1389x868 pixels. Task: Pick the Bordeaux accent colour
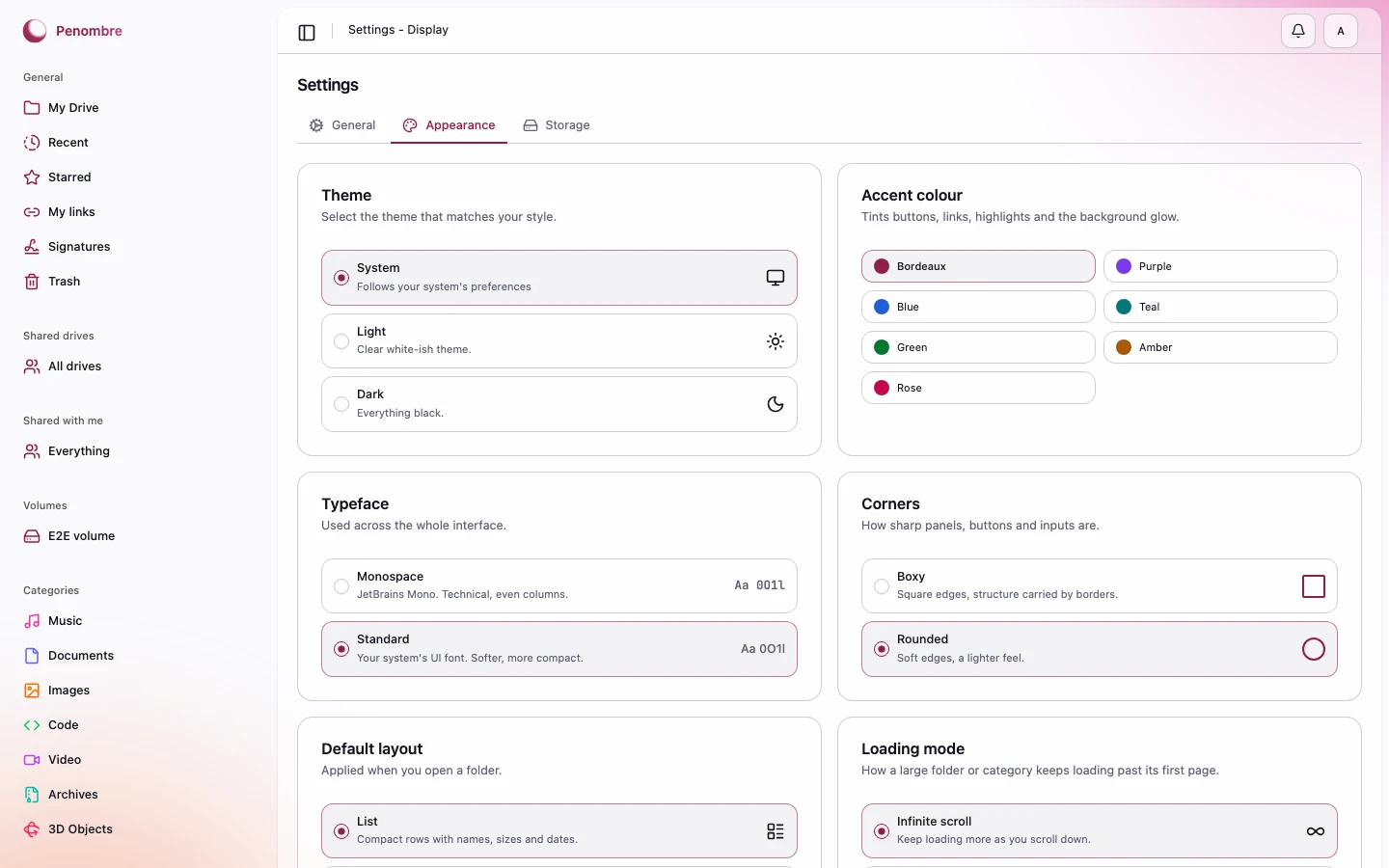[978, 266]
